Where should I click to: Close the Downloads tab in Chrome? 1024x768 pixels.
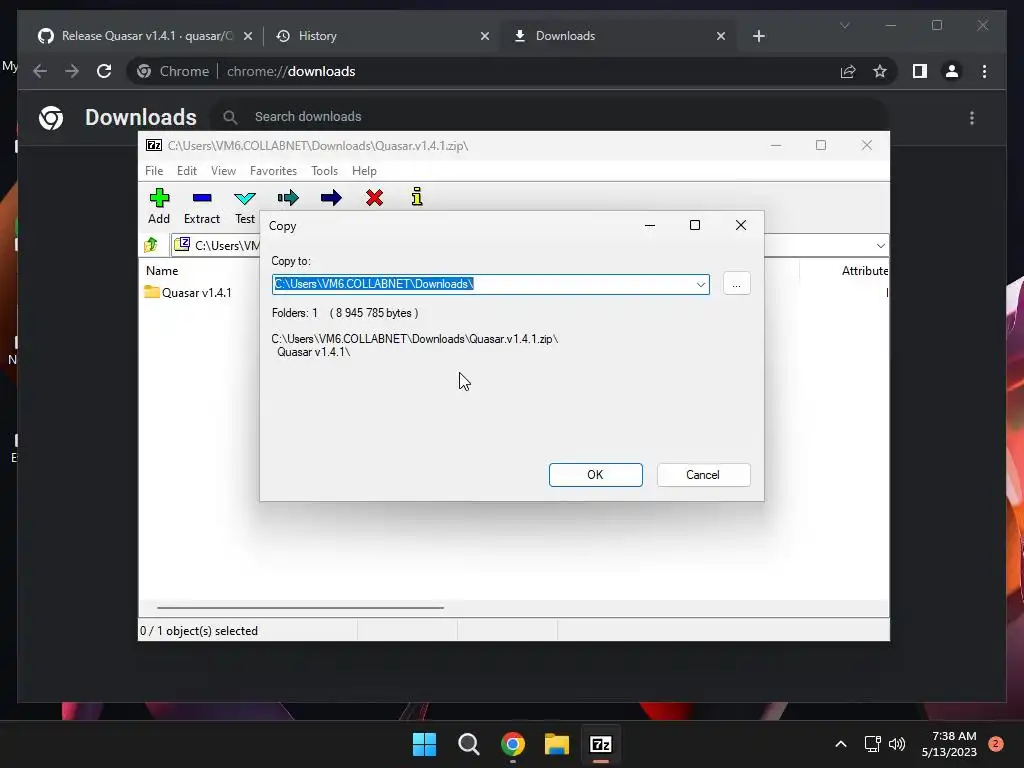[721, 36]
